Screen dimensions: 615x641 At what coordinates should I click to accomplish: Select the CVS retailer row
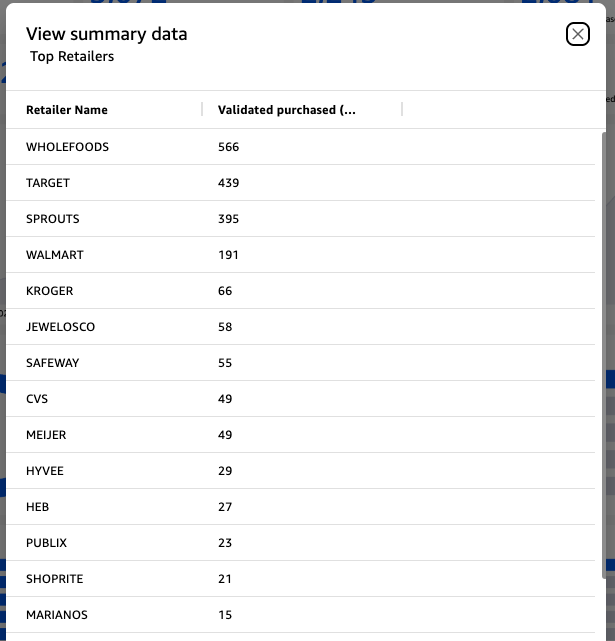300,399
